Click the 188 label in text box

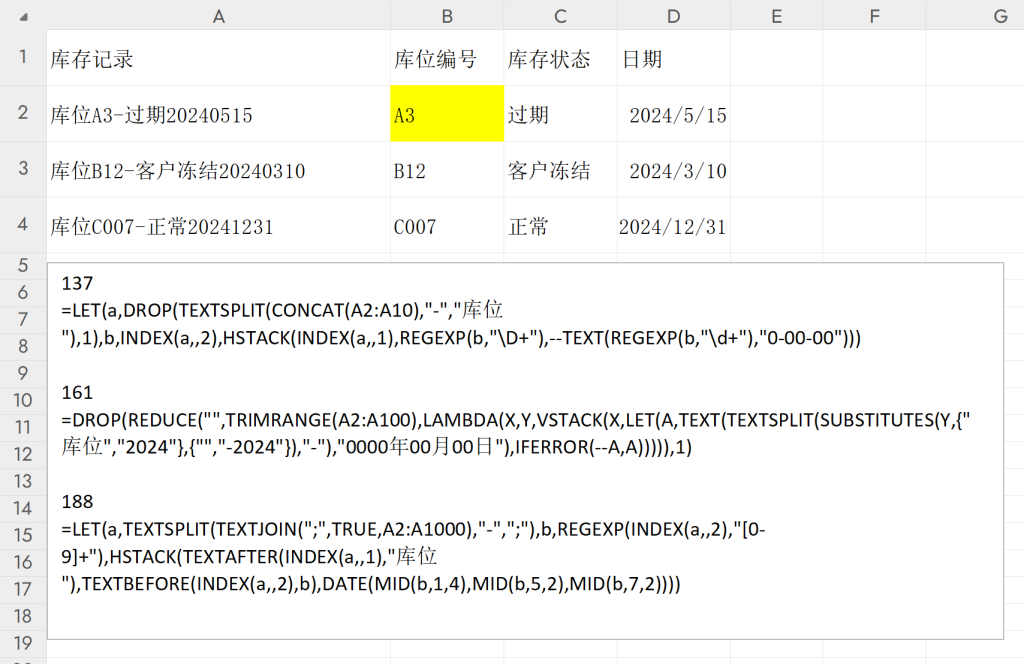pos(77,501)
